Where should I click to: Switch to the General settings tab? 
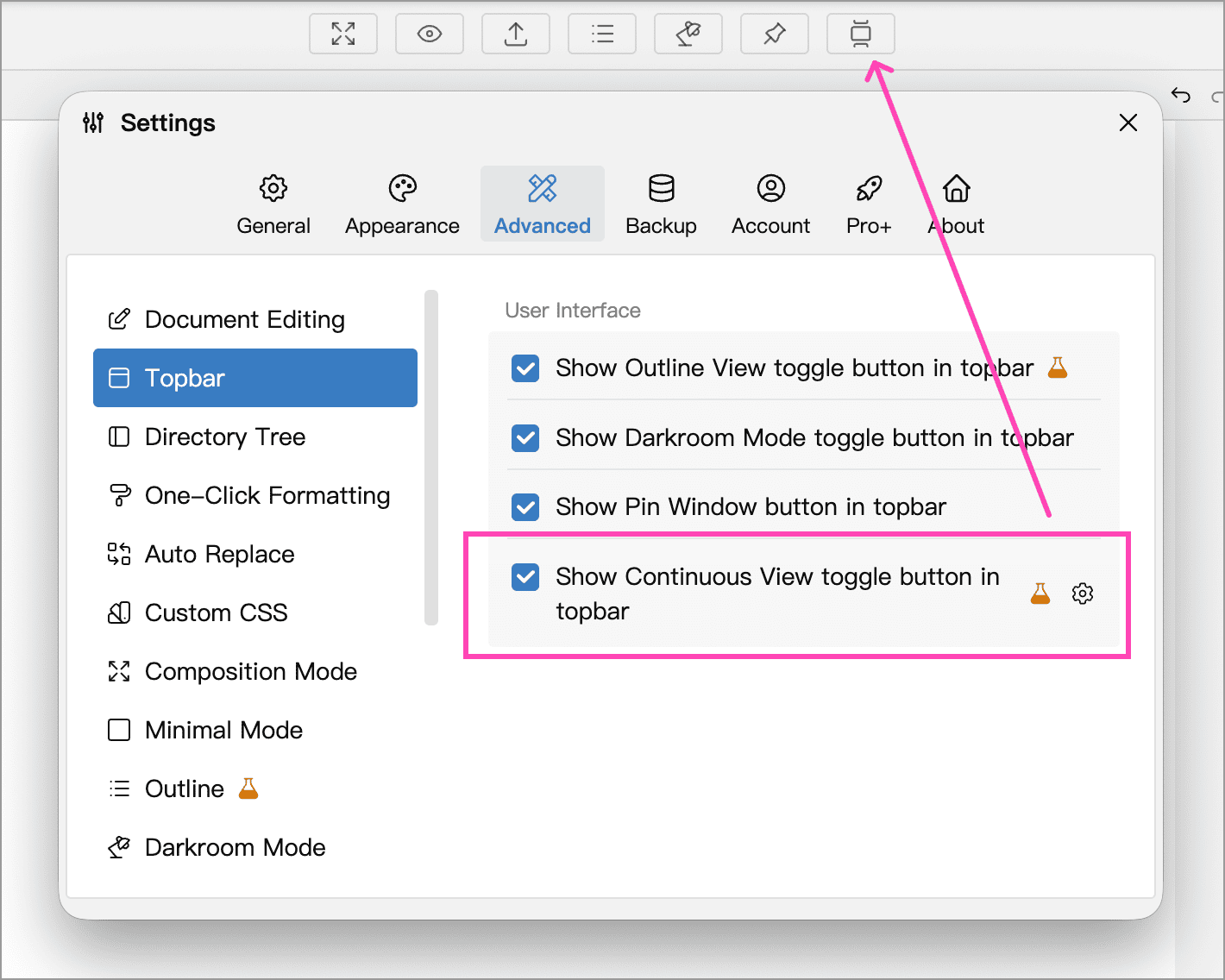click(273, 204)
